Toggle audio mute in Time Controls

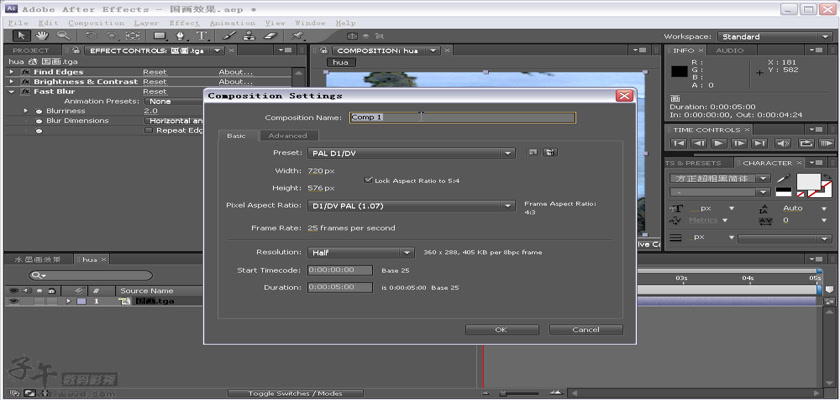783,143
